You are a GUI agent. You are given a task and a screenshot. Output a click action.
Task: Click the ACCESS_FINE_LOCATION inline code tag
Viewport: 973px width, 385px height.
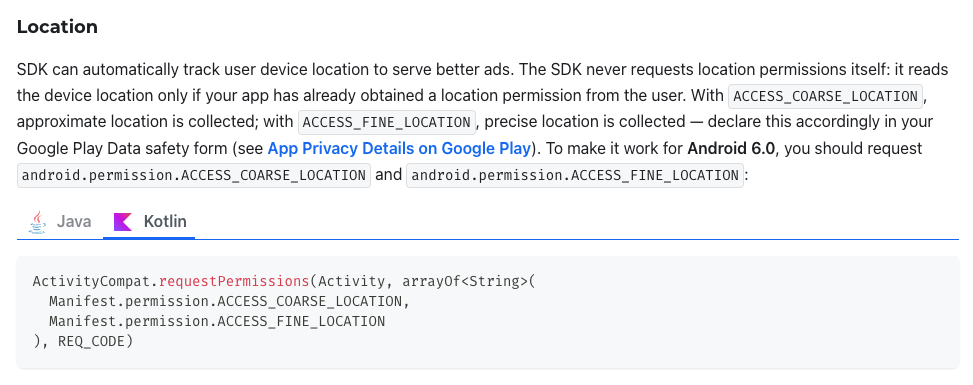(387, 122)
